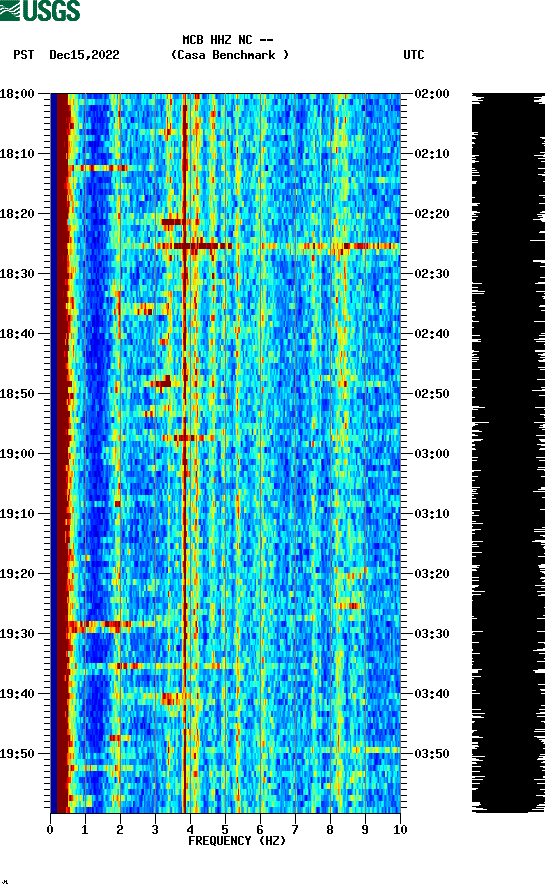Click the 19:40 PST time label

[x=17, y=694]
